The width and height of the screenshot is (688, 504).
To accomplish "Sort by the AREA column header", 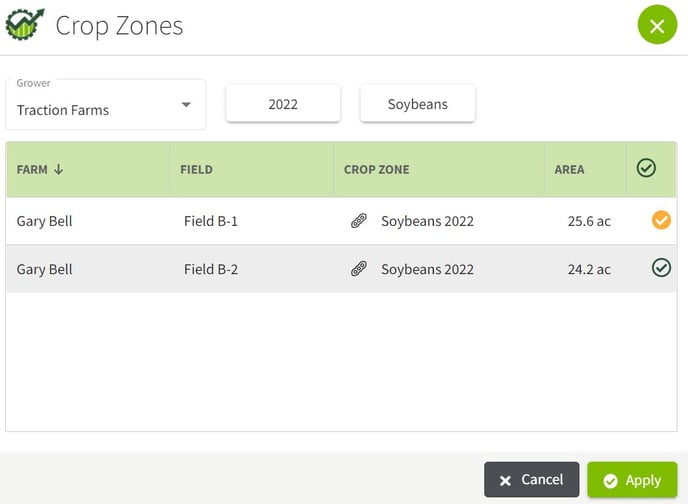I will point(569,170).
